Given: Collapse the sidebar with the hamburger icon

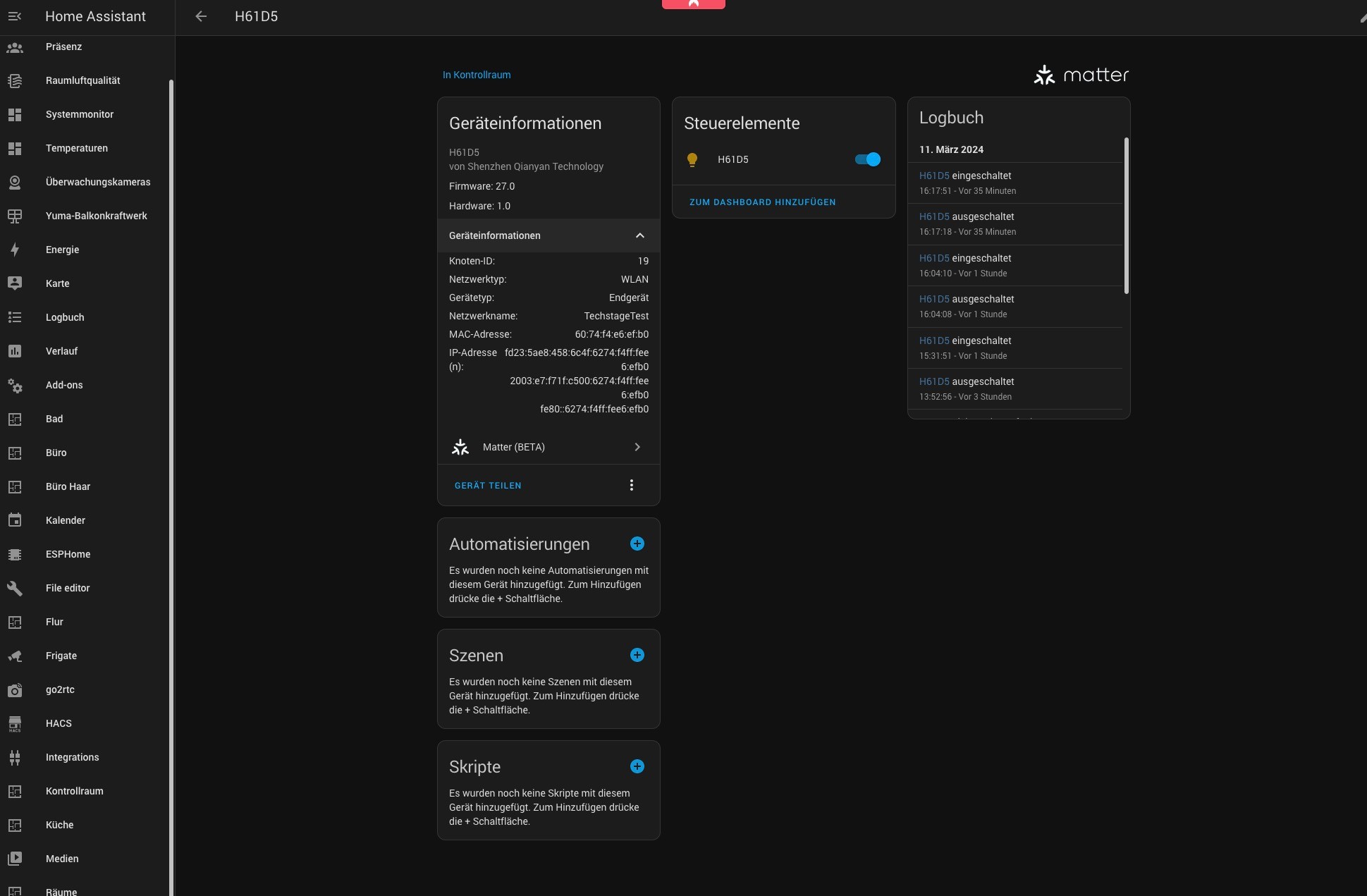Looking at the screenshot, I should [15, 16].
